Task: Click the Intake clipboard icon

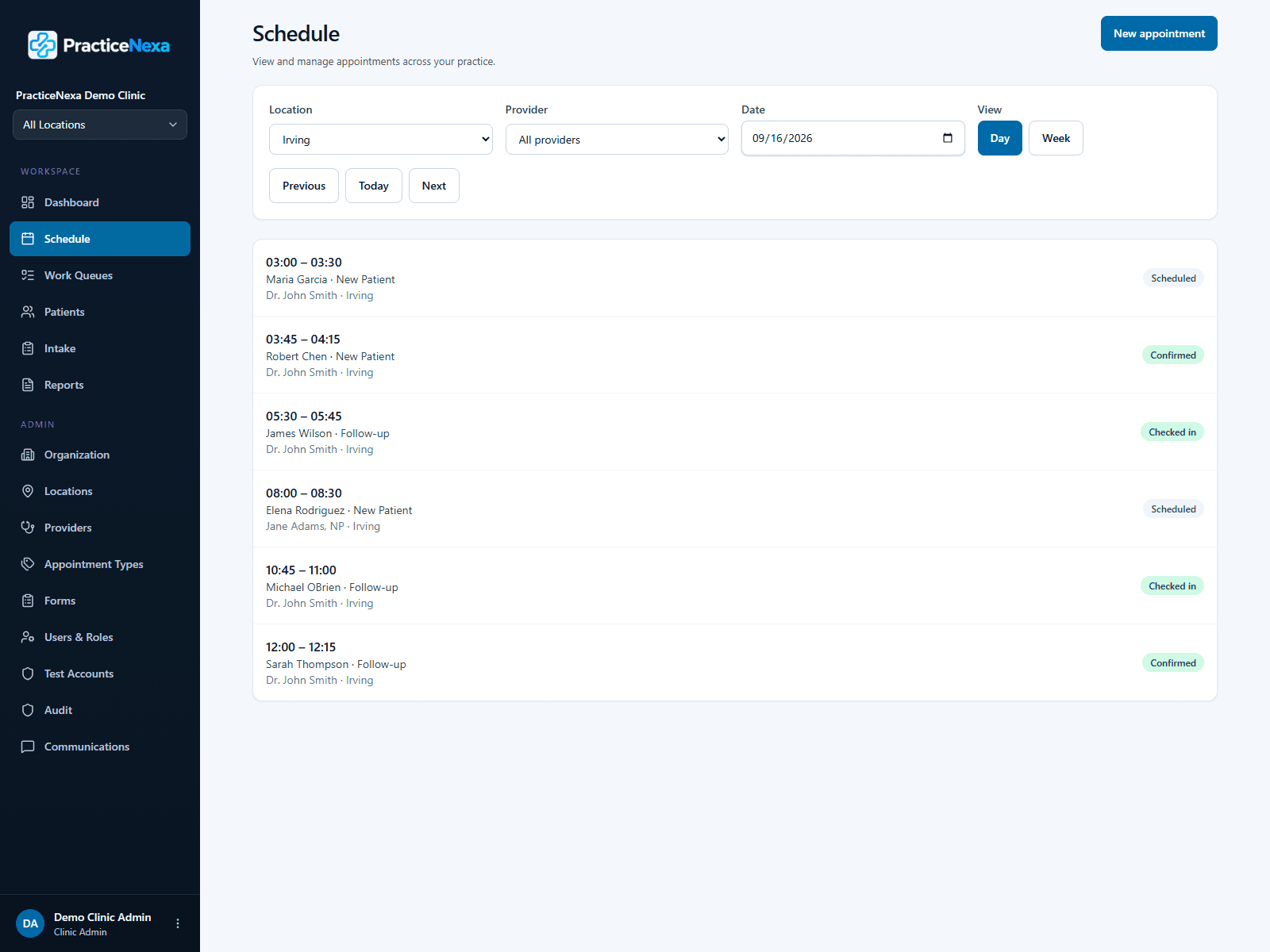Action: 28,348
